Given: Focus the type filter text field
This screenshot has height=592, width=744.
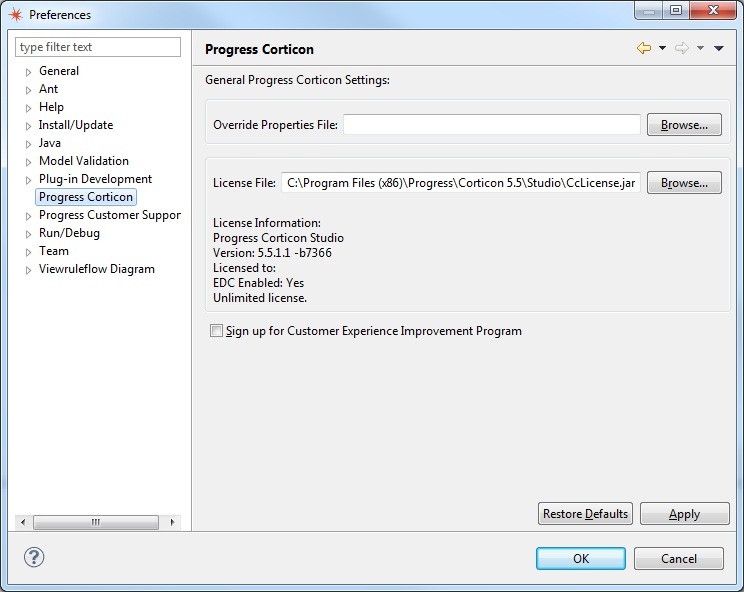Looking at the screenshot, I should point(98,47).
